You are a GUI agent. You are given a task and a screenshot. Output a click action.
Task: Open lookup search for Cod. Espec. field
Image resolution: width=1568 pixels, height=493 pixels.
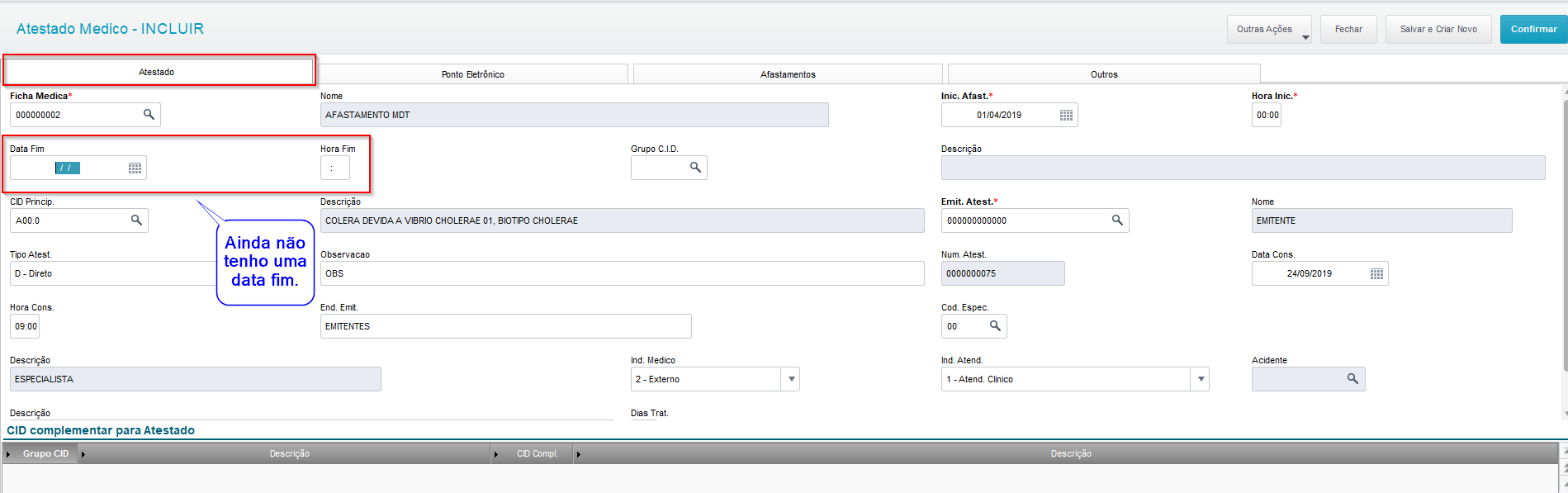coord(995,326)
